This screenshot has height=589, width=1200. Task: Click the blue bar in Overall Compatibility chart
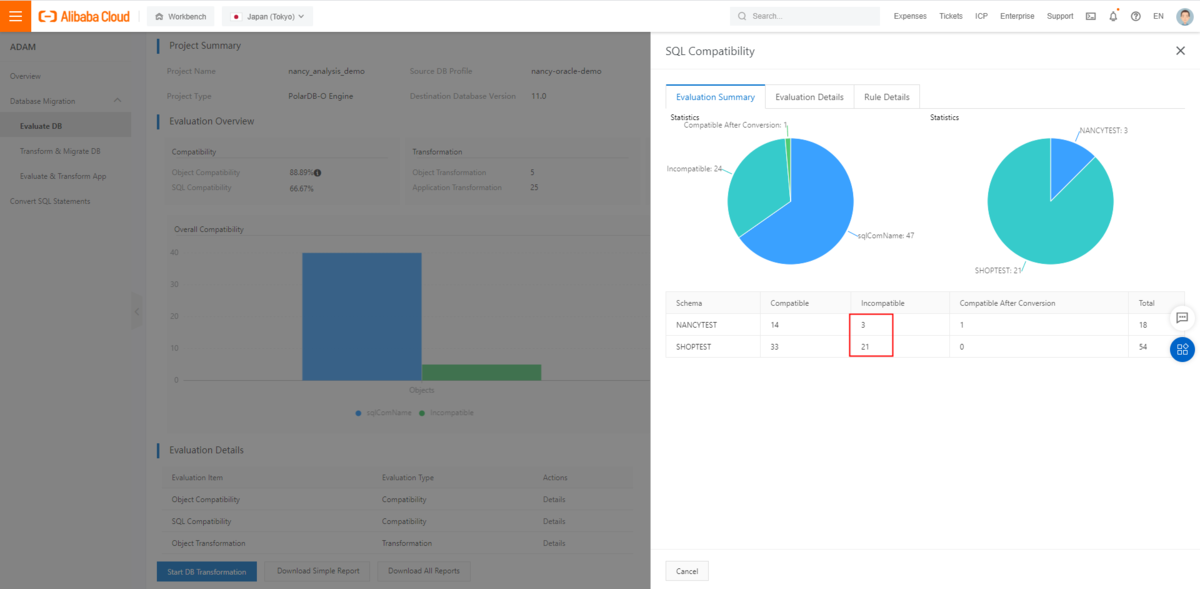(x=361, y=316)
